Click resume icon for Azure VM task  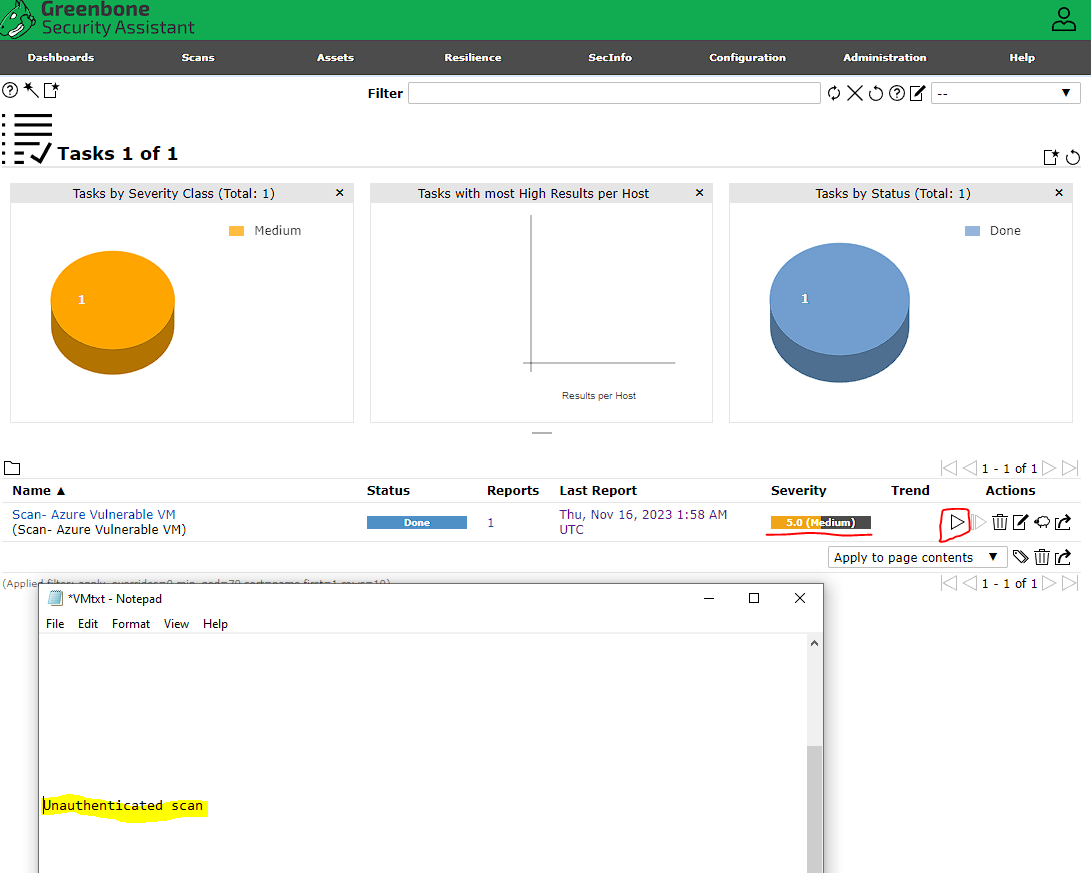point(979,522)
